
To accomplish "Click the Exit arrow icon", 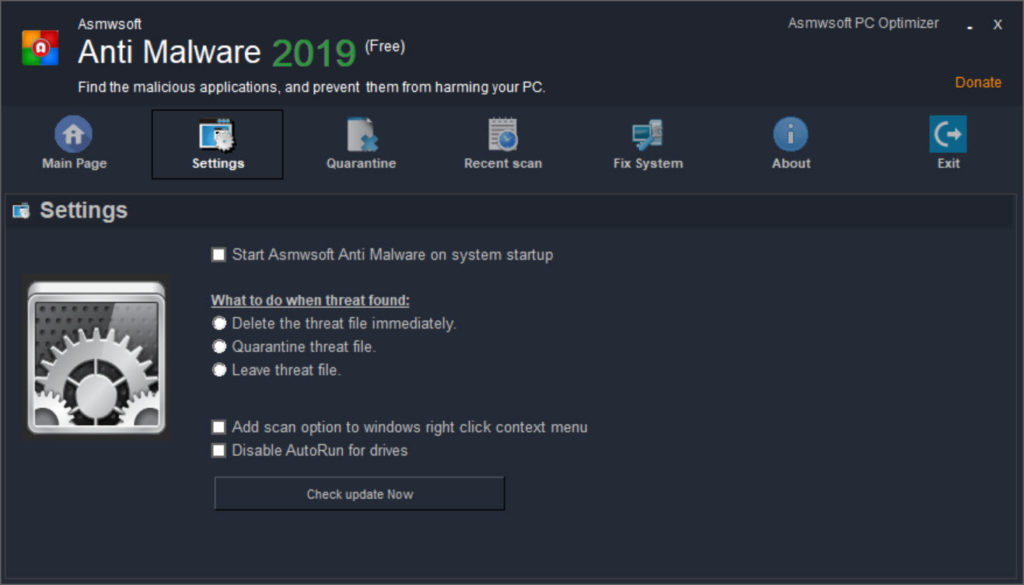I will point(948,134).
